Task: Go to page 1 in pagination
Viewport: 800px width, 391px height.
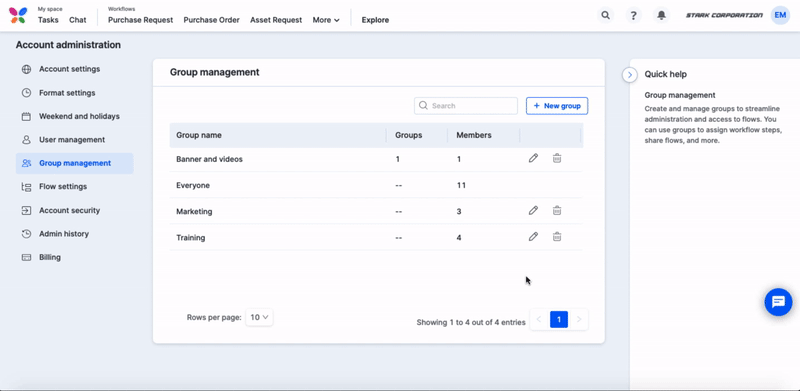Action: (559, 320)
